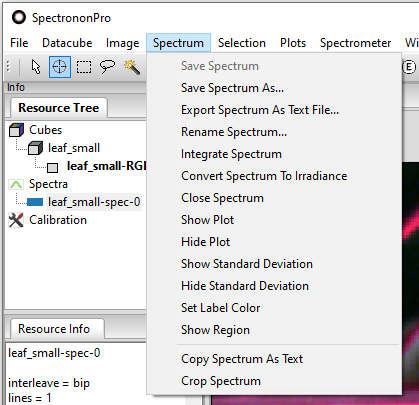Open the Image menu
The height and width of the screenshot is (405, 419).
(122, 43)
